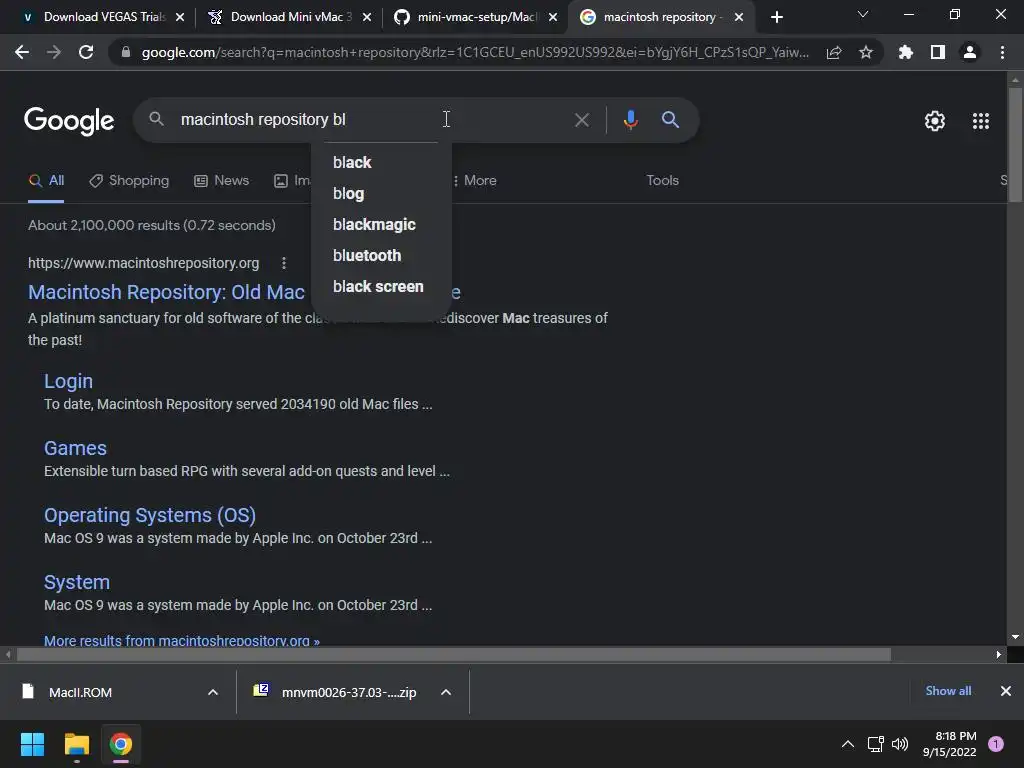Open File Explorer from the taskbar
The width and height of the screenshot is (1024, 768).
coord(76,744)
